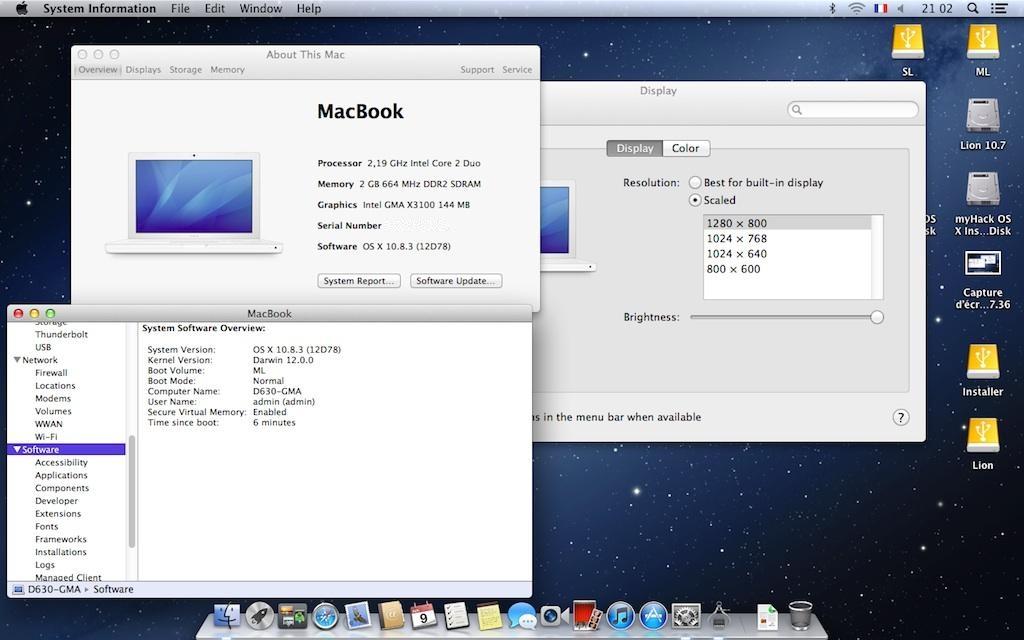The width and height of the screenshot is (1024, 640).
Task: Select Display tab in Display preferences
Action: point(635,148)
